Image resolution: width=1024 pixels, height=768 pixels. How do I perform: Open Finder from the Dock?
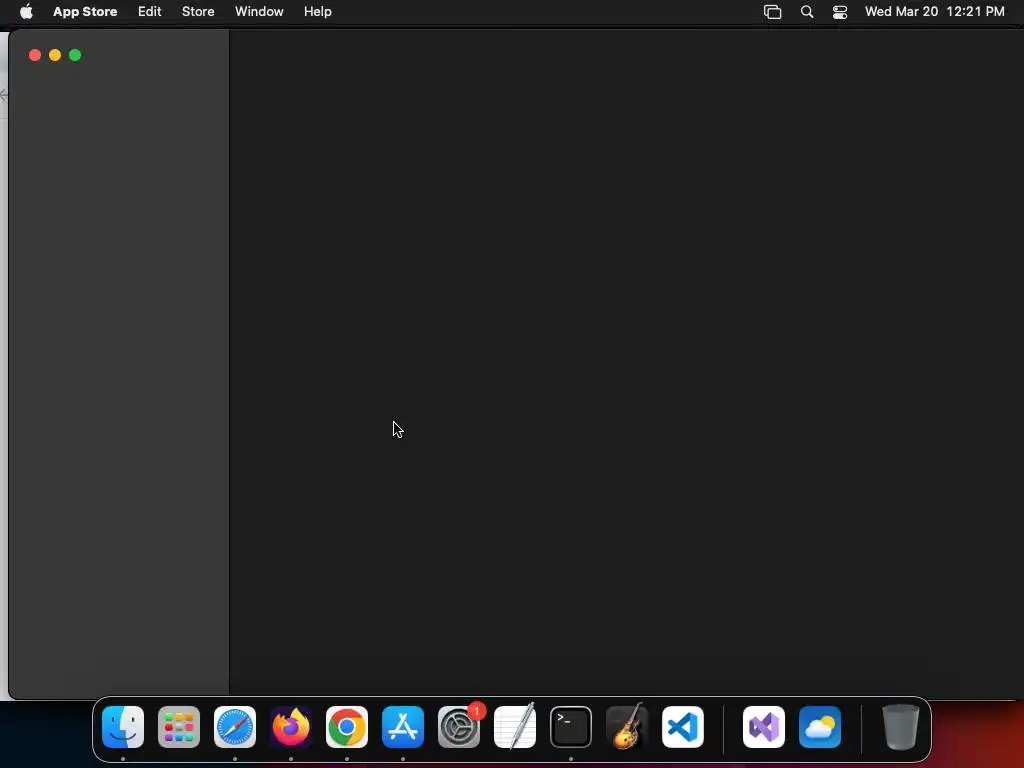tap(123, 727)
